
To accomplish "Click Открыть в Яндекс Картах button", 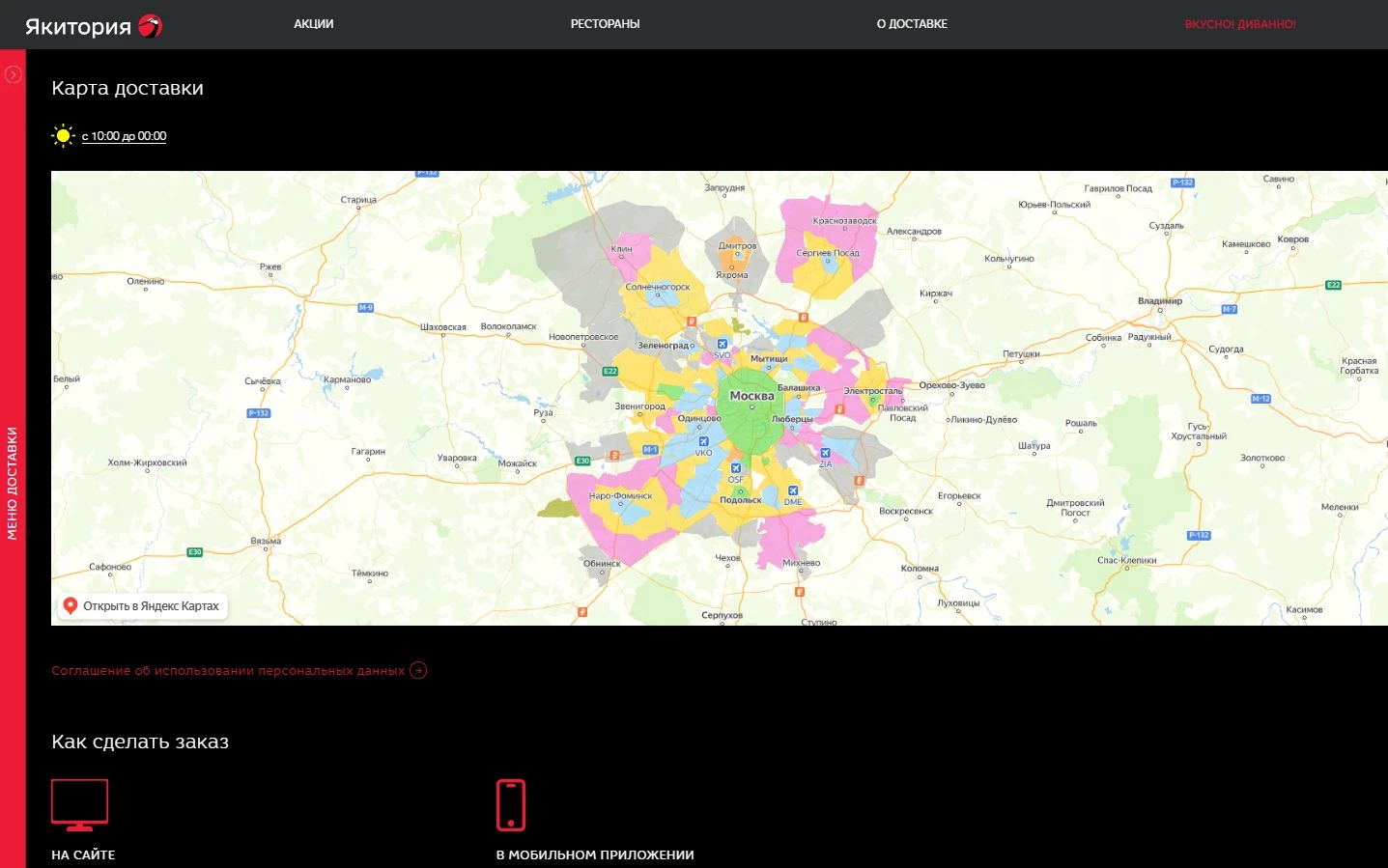I will coord(143,606).
